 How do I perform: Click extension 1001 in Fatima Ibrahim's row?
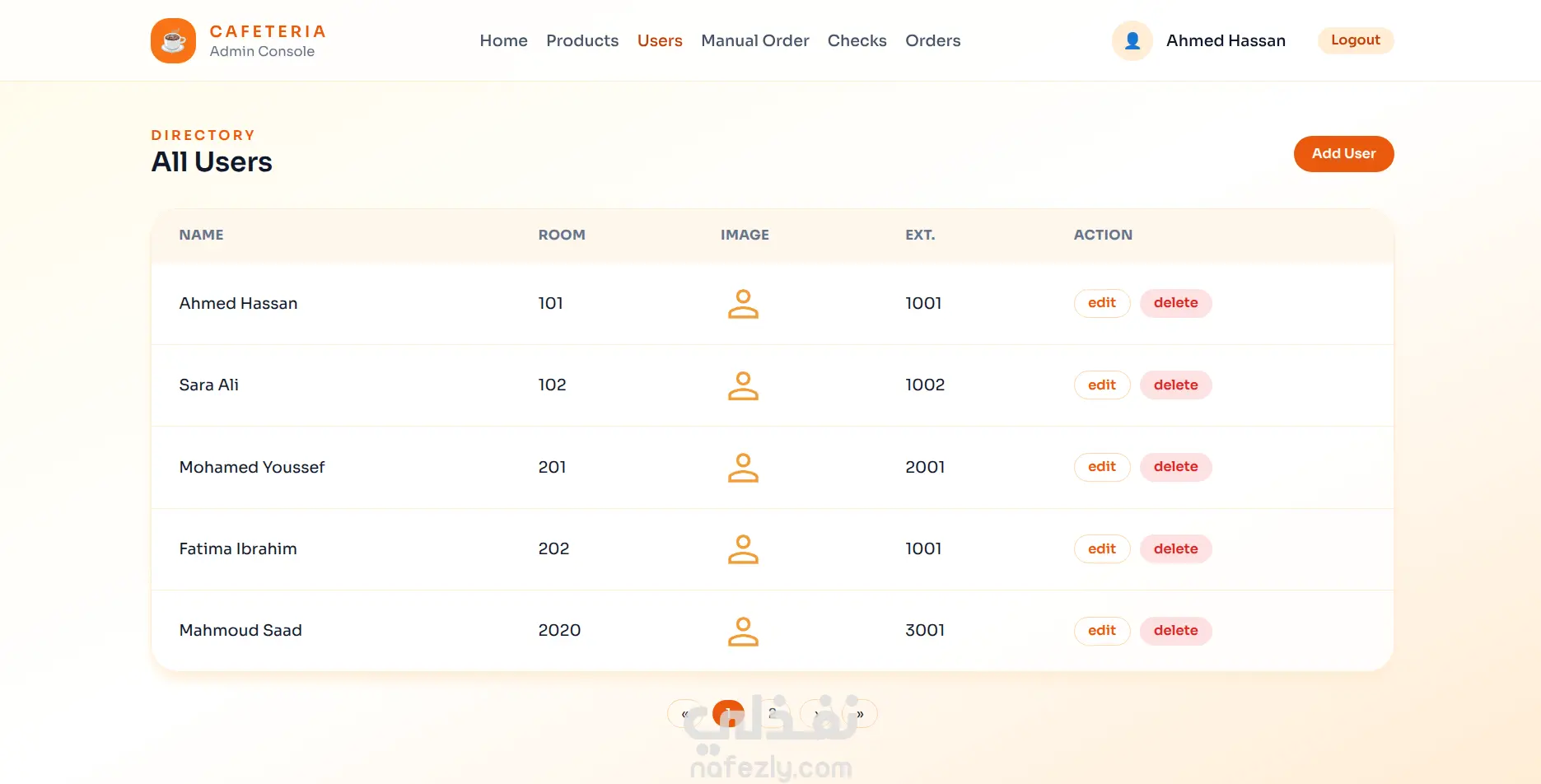click(923, 548)
